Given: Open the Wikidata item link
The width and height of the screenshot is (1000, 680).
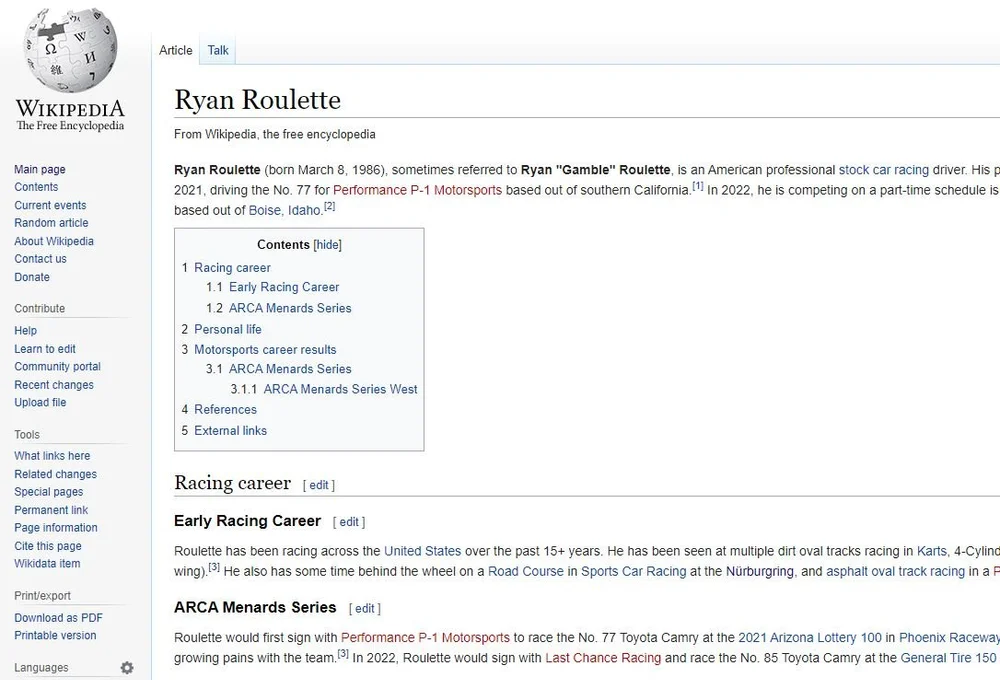Looking at the screenshot, I should [x=46, y=563].
